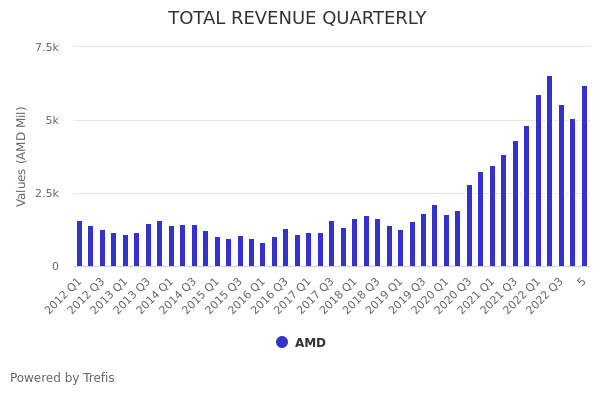Select the last bar on the right
Image resolution: width=600 pixels, height=400 pixels.
584,176
